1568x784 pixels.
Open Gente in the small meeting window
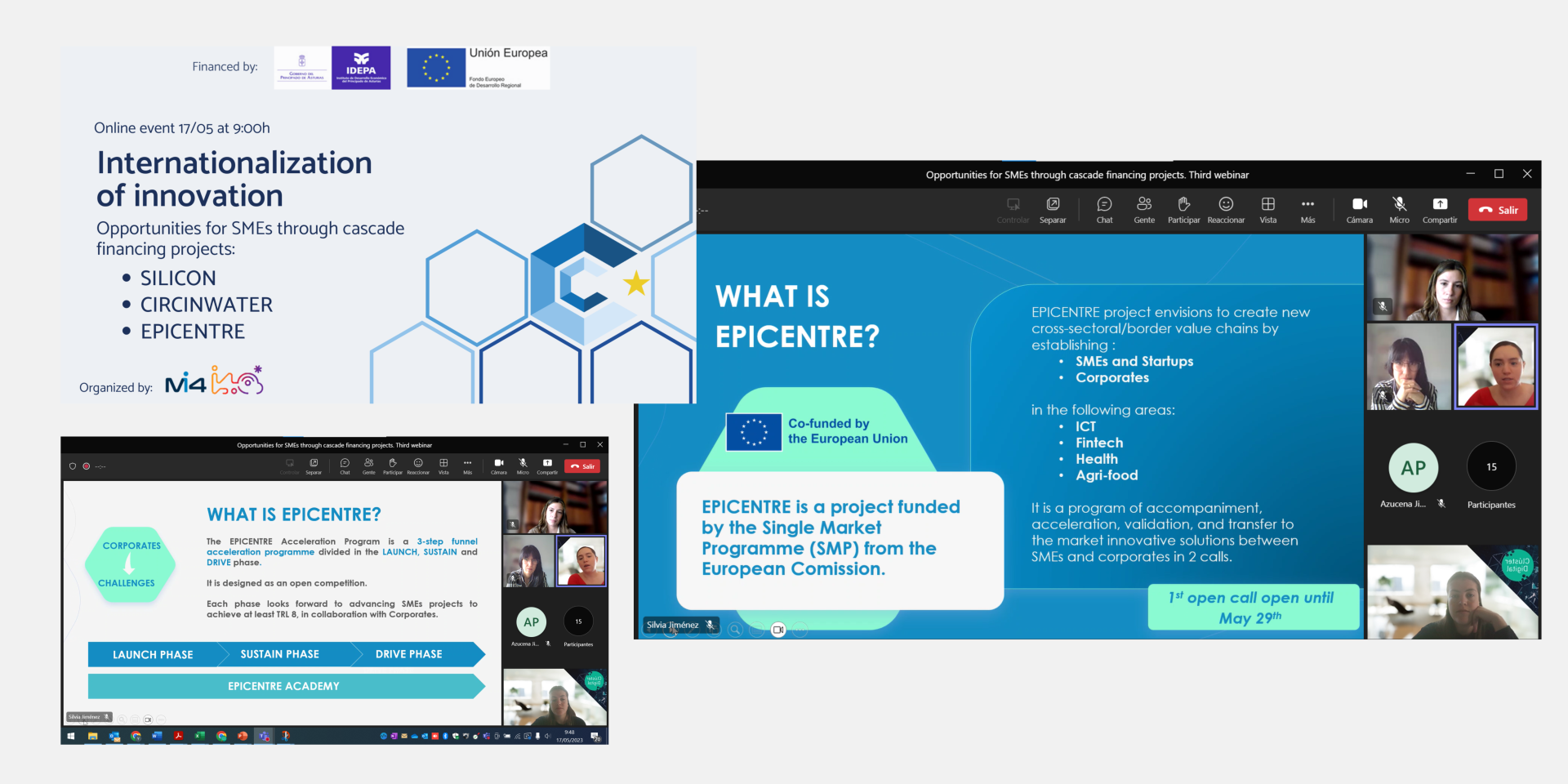368,465
